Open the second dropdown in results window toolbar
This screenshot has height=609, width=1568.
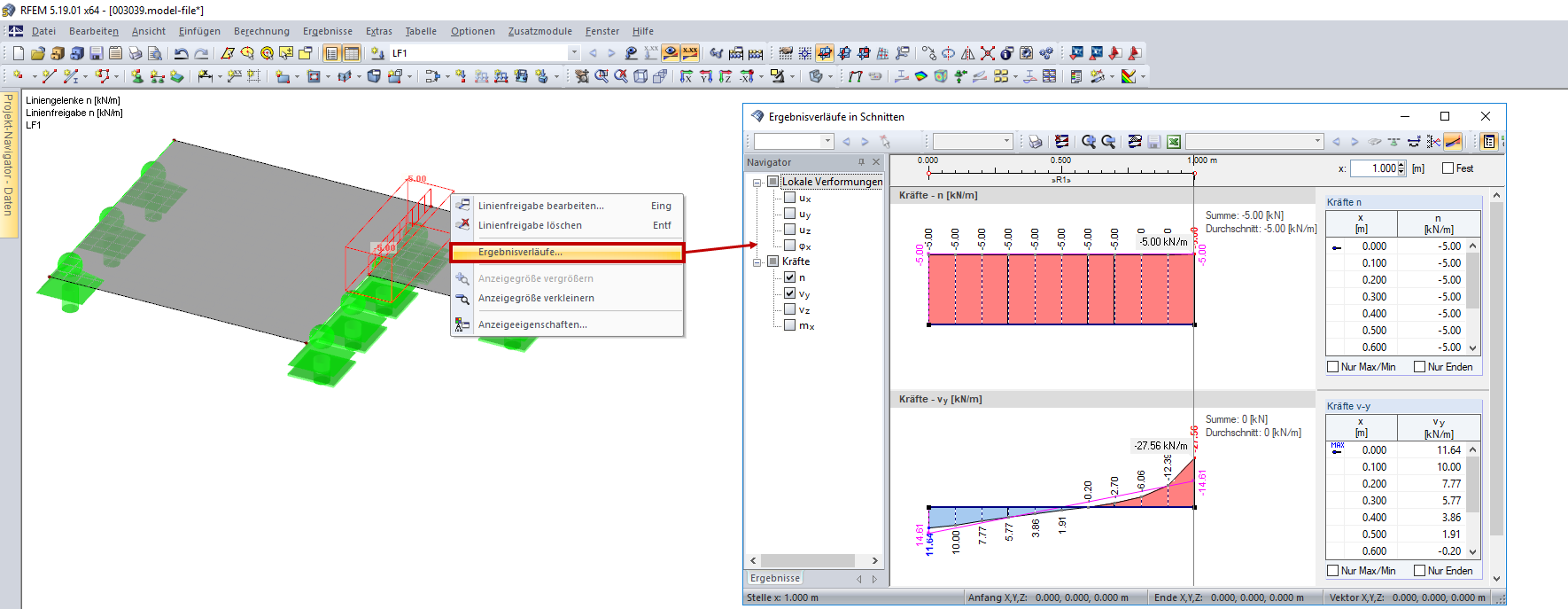[1006, 142]
